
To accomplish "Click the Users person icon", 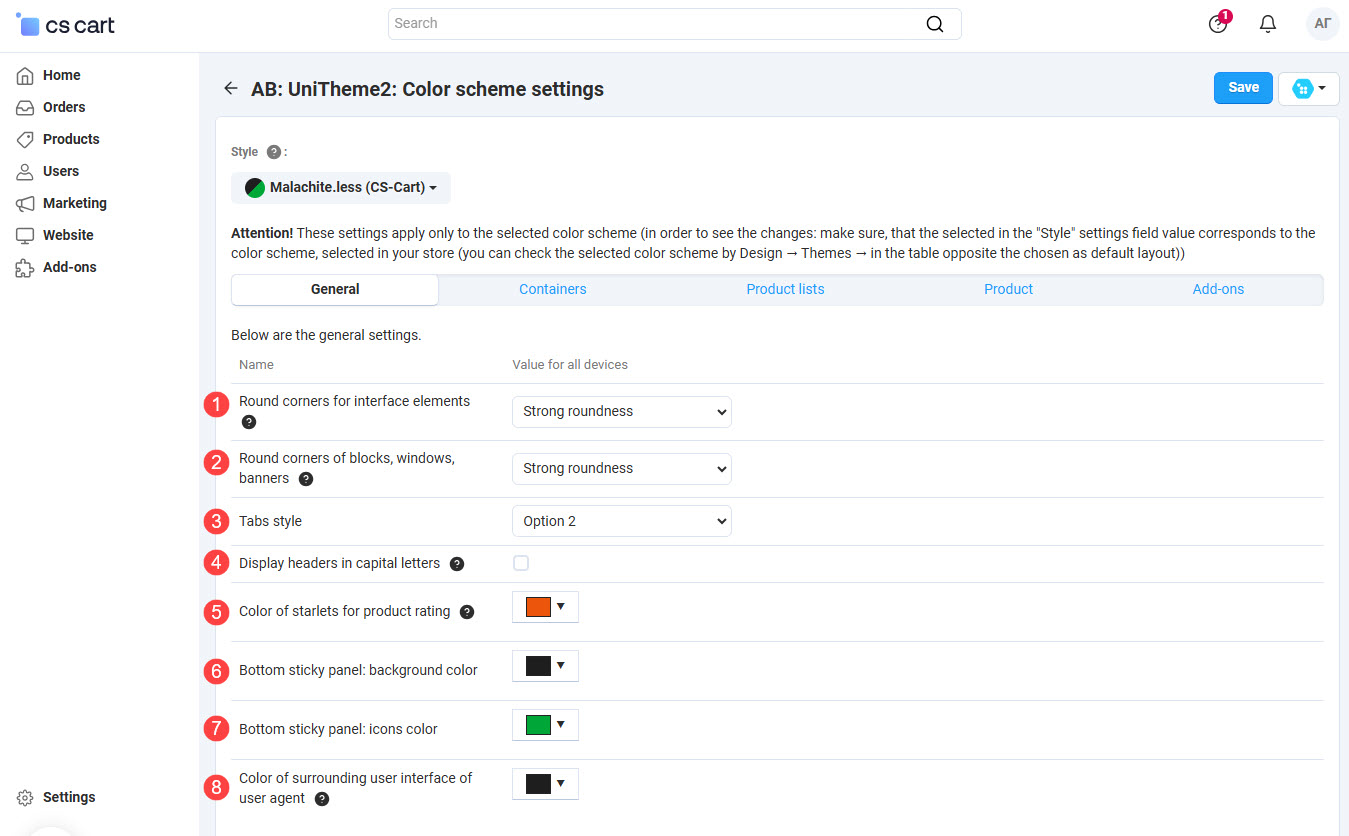I will click(x=25, y=171).
